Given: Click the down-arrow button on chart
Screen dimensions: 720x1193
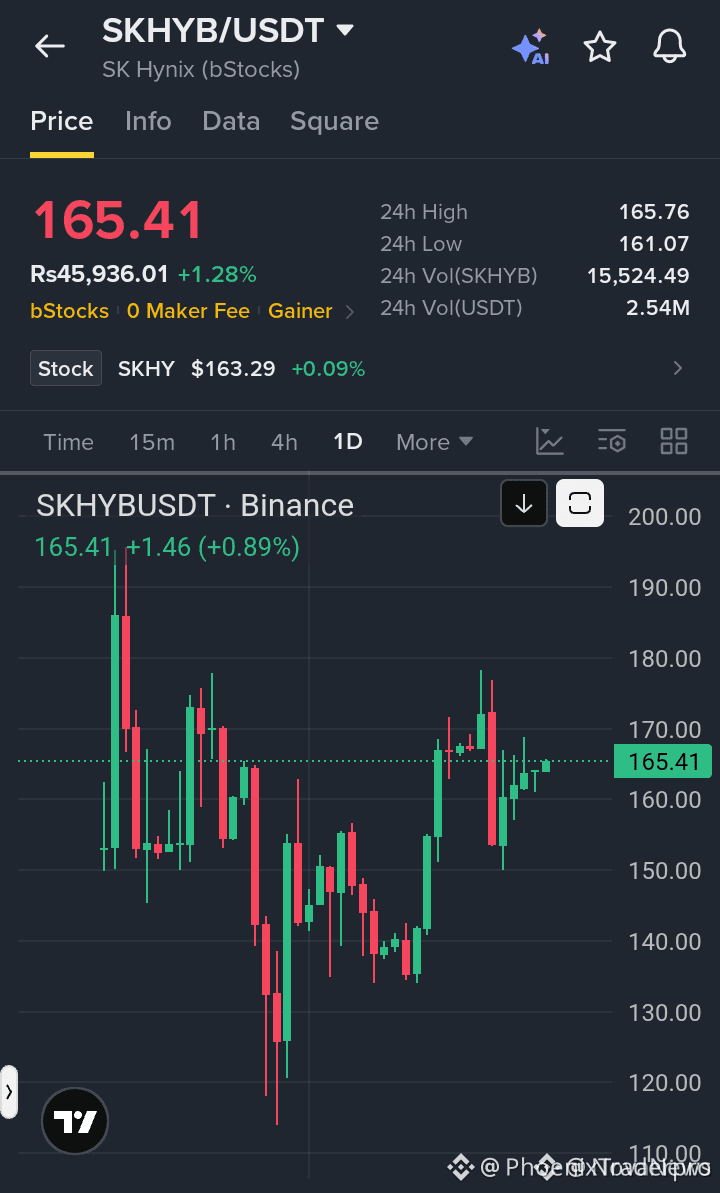Looking at the screenshot, I should pyautogui.click(x=524, y=503).
